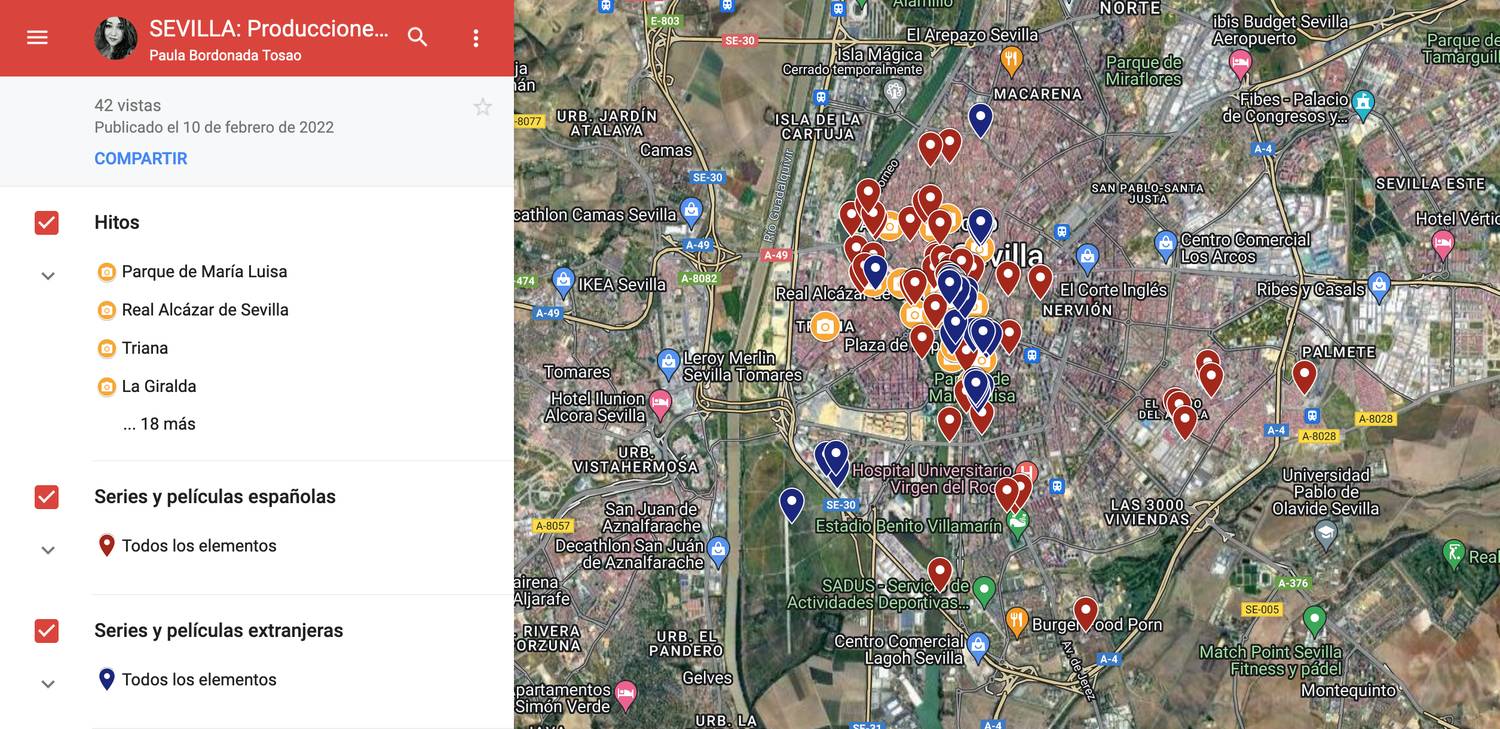Viewport: 1500px width, 729px height.
Task: Click Decathlon San Juan de Aznalfarache icon
Action: 718,549
